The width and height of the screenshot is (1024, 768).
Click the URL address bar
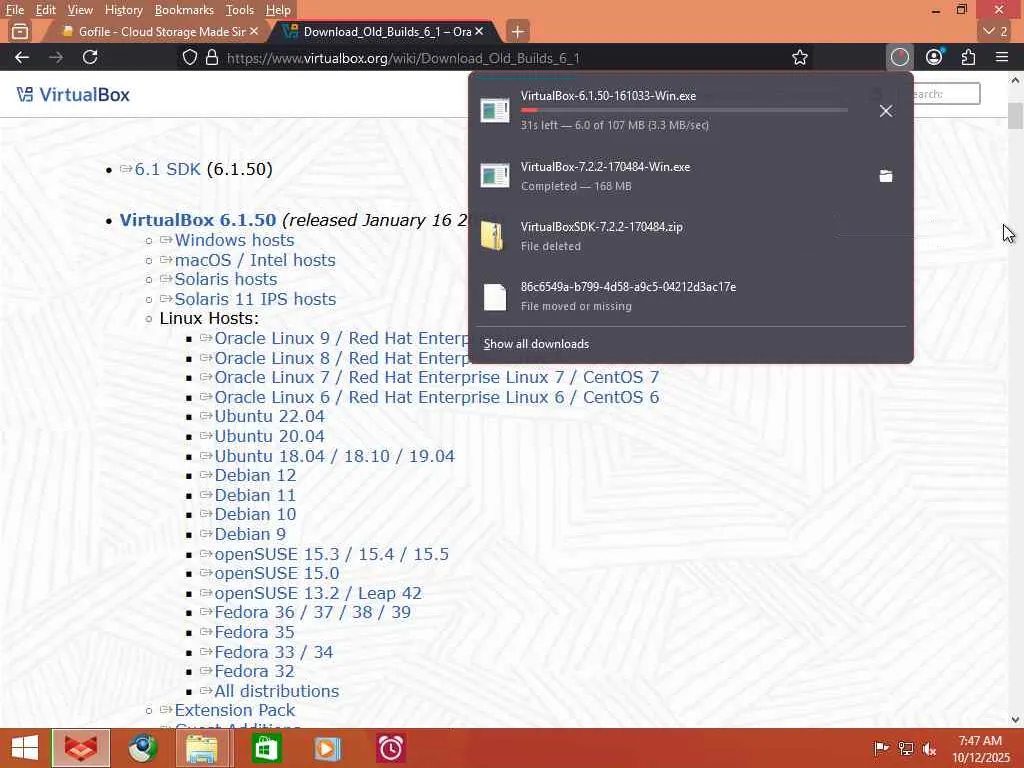(x=496, y=57)
